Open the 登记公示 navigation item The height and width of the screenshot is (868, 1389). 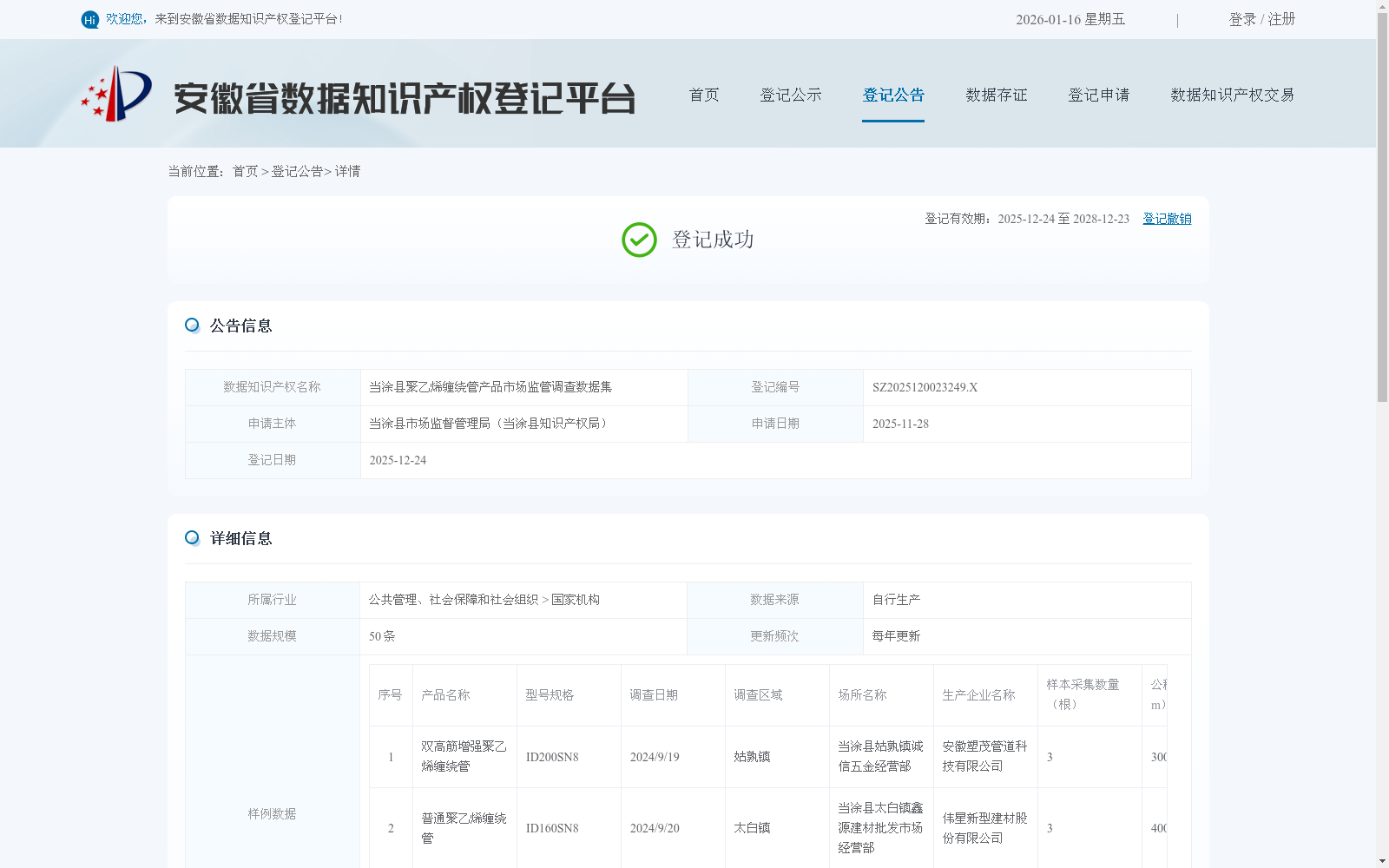coord(791,95)
